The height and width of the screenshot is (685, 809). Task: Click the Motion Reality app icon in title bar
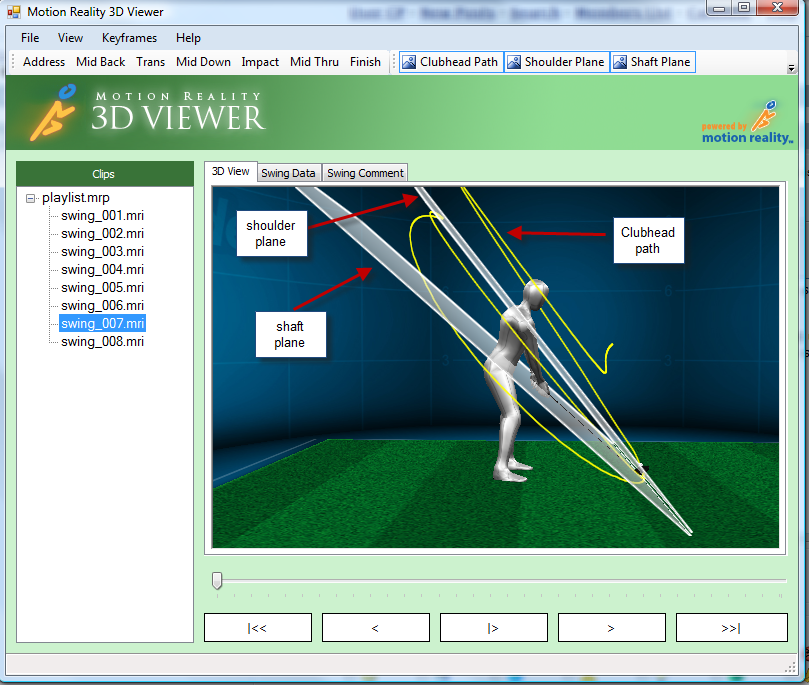(14, 12)
